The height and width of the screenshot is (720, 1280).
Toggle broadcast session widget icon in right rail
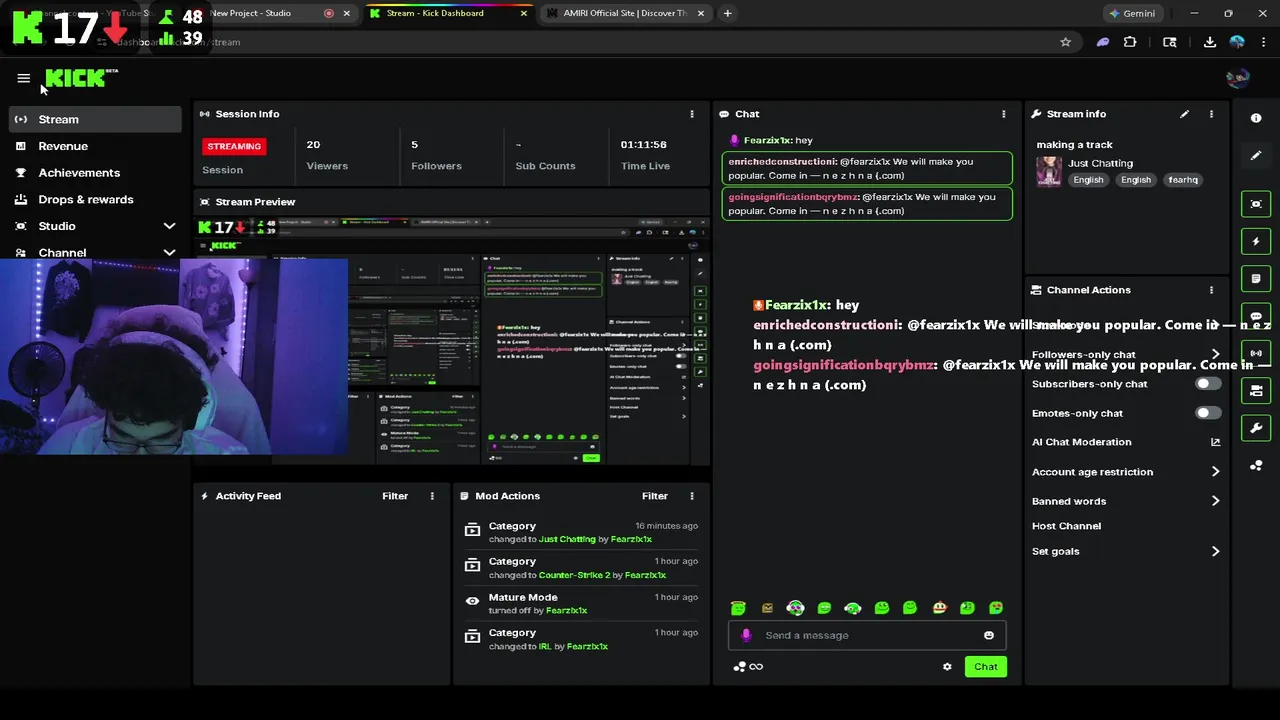(x=1256, y=353)
